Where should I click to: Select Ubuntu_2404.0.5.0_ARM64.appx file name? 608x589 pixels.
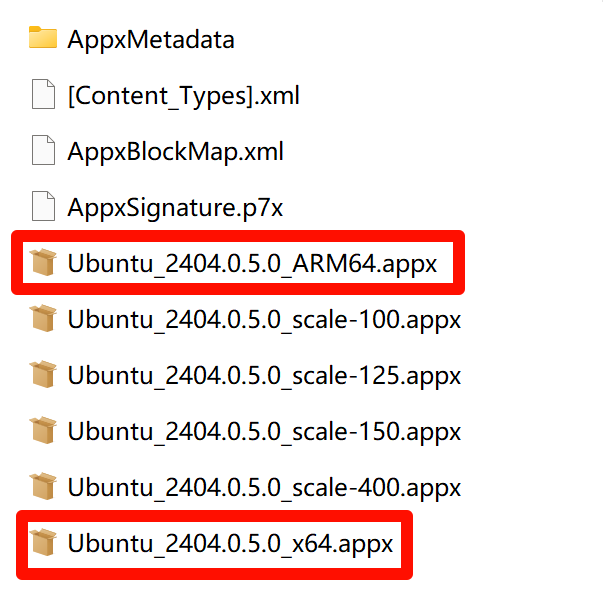252,264
